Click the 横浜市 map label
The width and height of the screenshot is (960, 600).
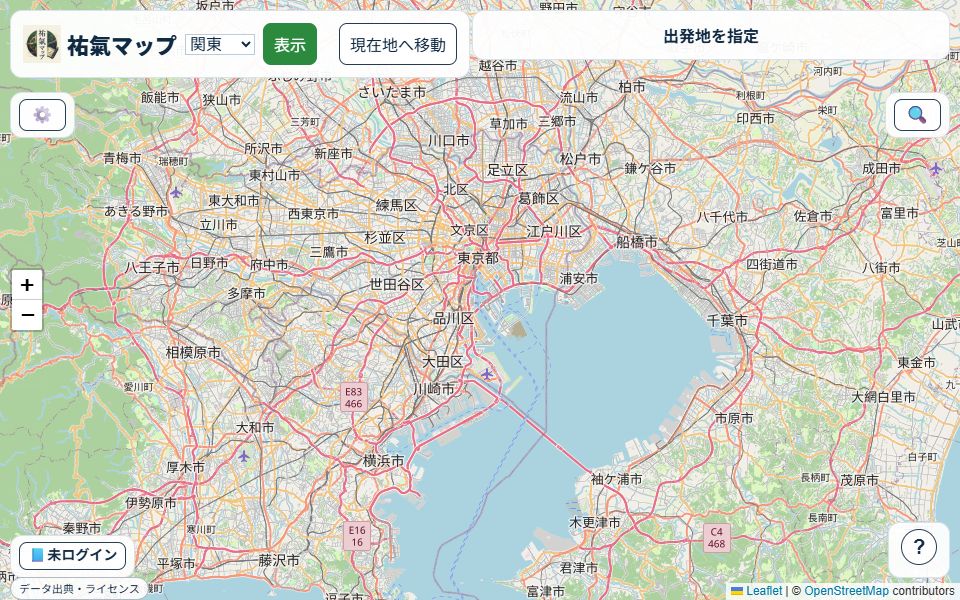[x=383, y=460]
